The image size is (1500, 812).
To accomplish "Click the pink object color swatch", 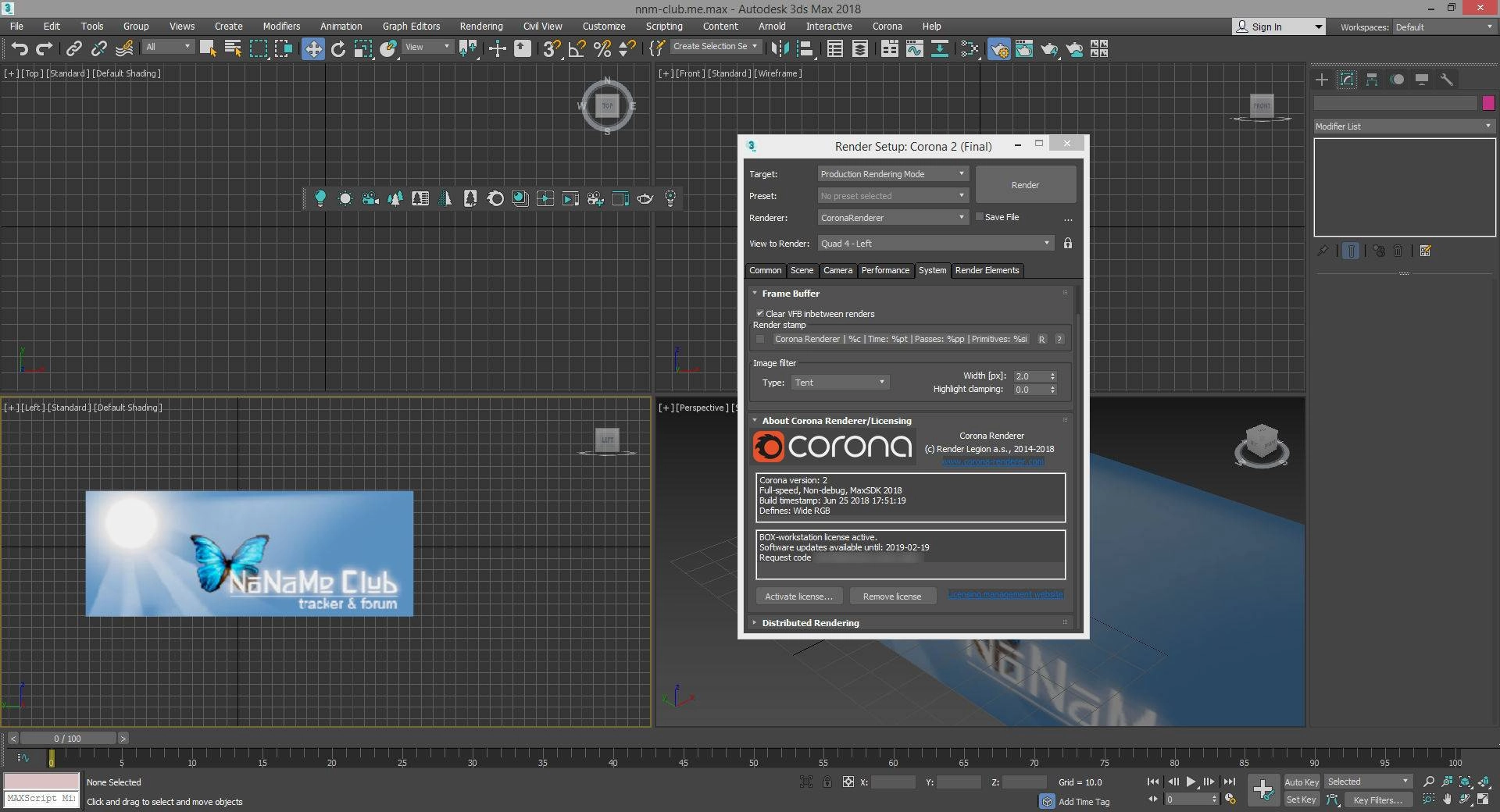I will tap(1488, 103).
